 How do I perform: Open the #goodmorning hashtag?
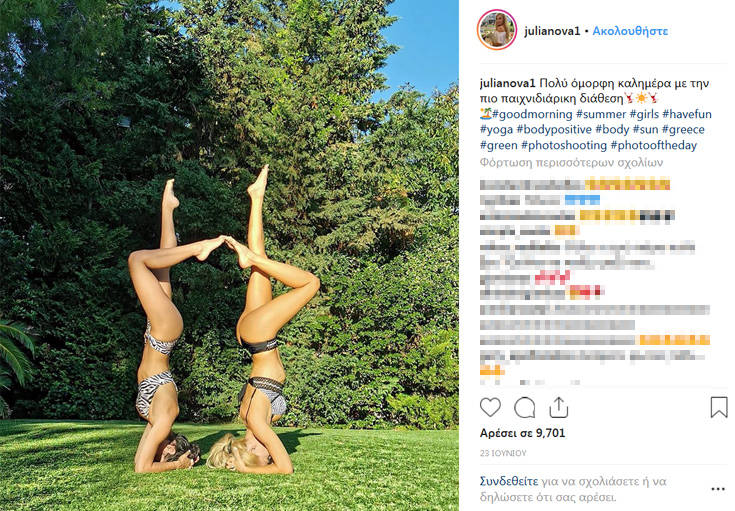click(x=532, y=114)
